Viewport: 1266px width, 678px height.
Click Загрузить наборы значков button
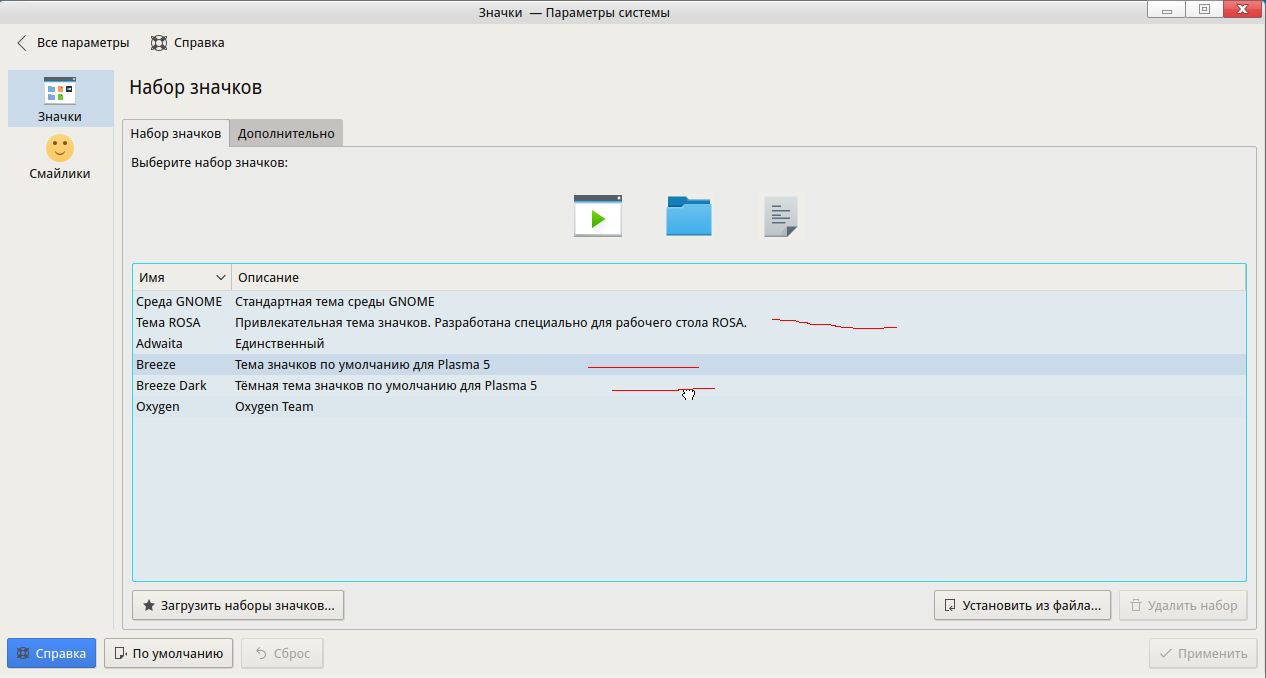pos(238,605)
